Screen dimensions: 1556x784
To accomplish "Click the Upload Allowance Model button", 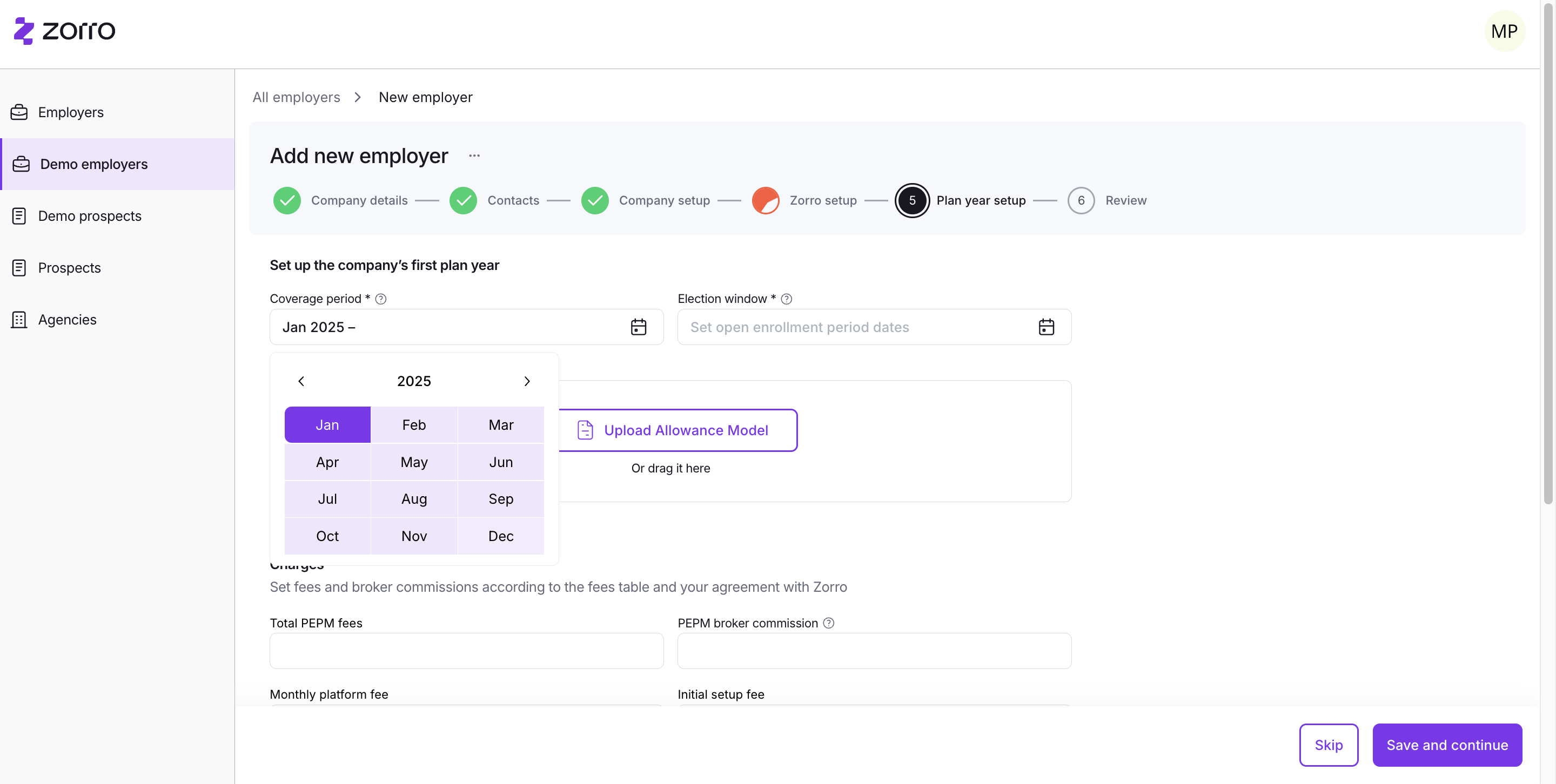I will click(678, 430).
